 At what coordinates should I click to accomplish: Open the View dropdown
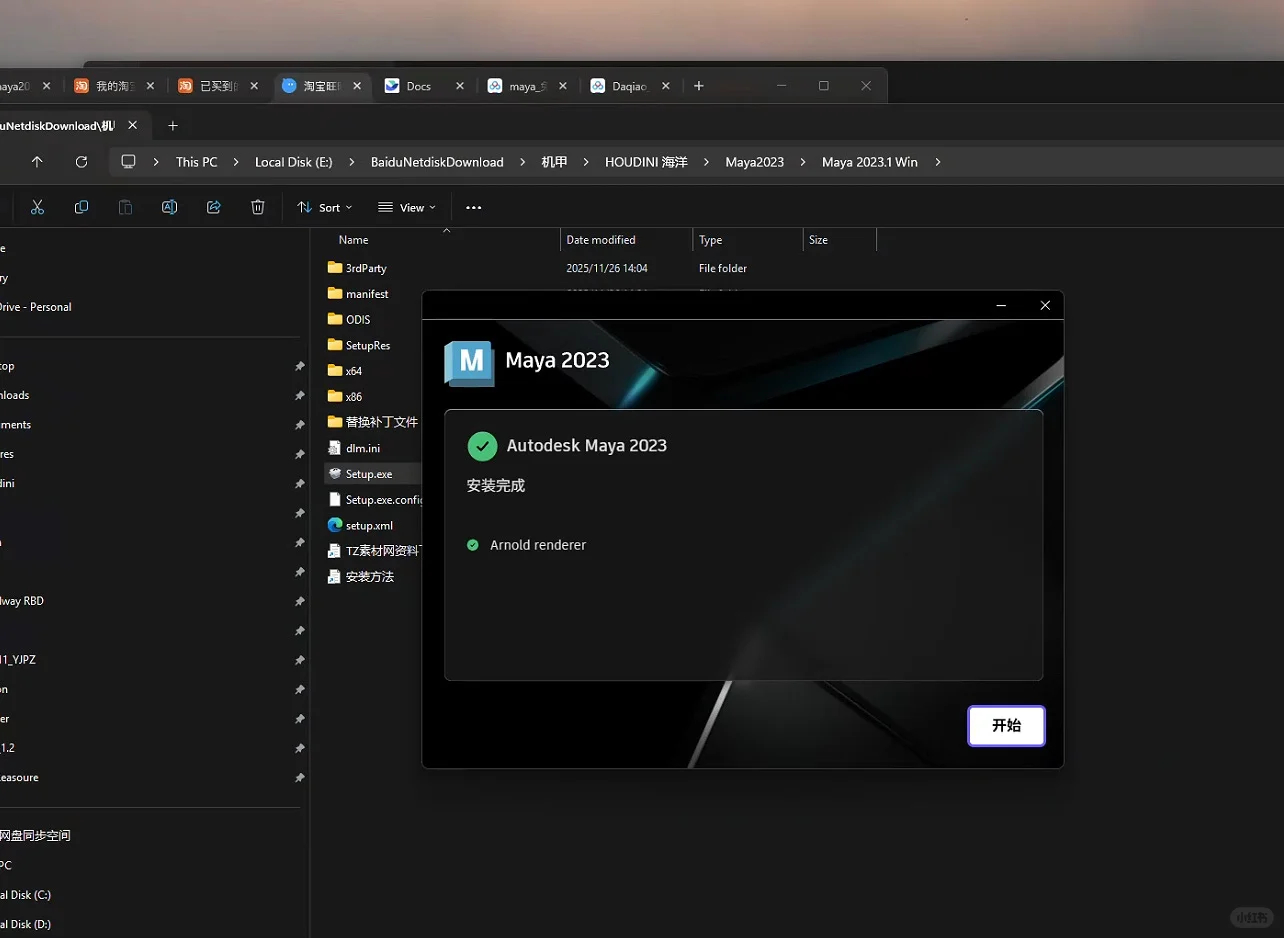pos(407,208)
